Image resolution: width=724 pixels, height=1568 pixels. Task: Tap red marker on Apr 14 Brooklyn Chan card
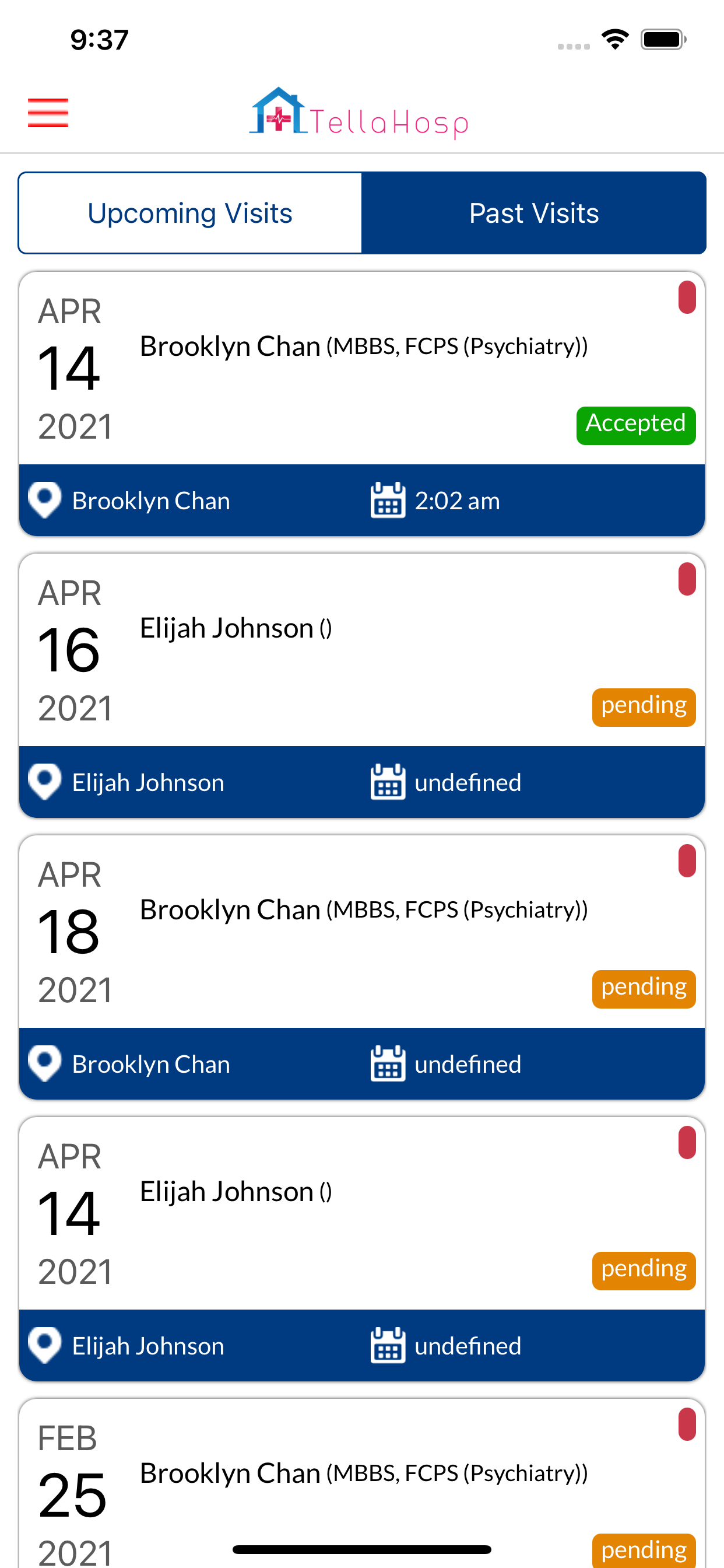point(687,297)
